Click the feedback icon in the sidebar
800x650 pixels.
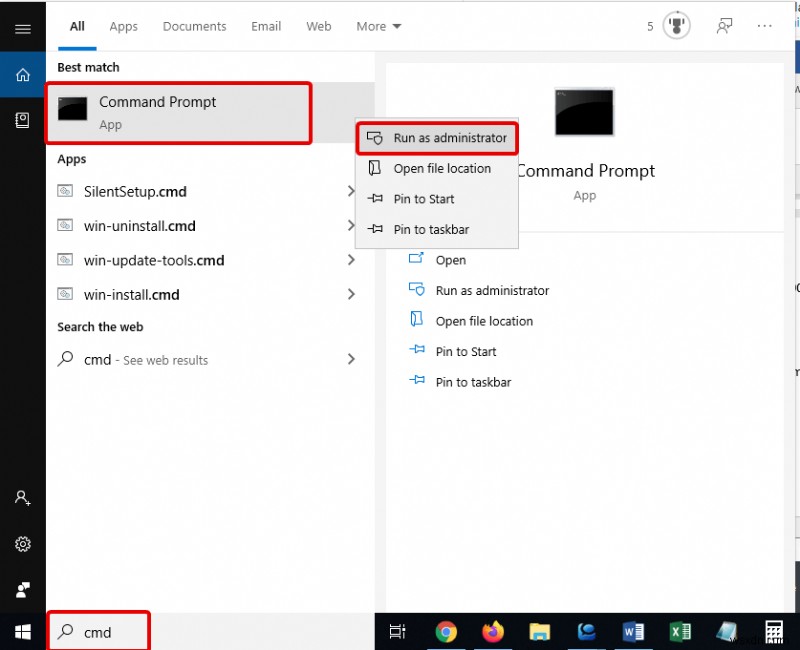(x=22, y=590)
